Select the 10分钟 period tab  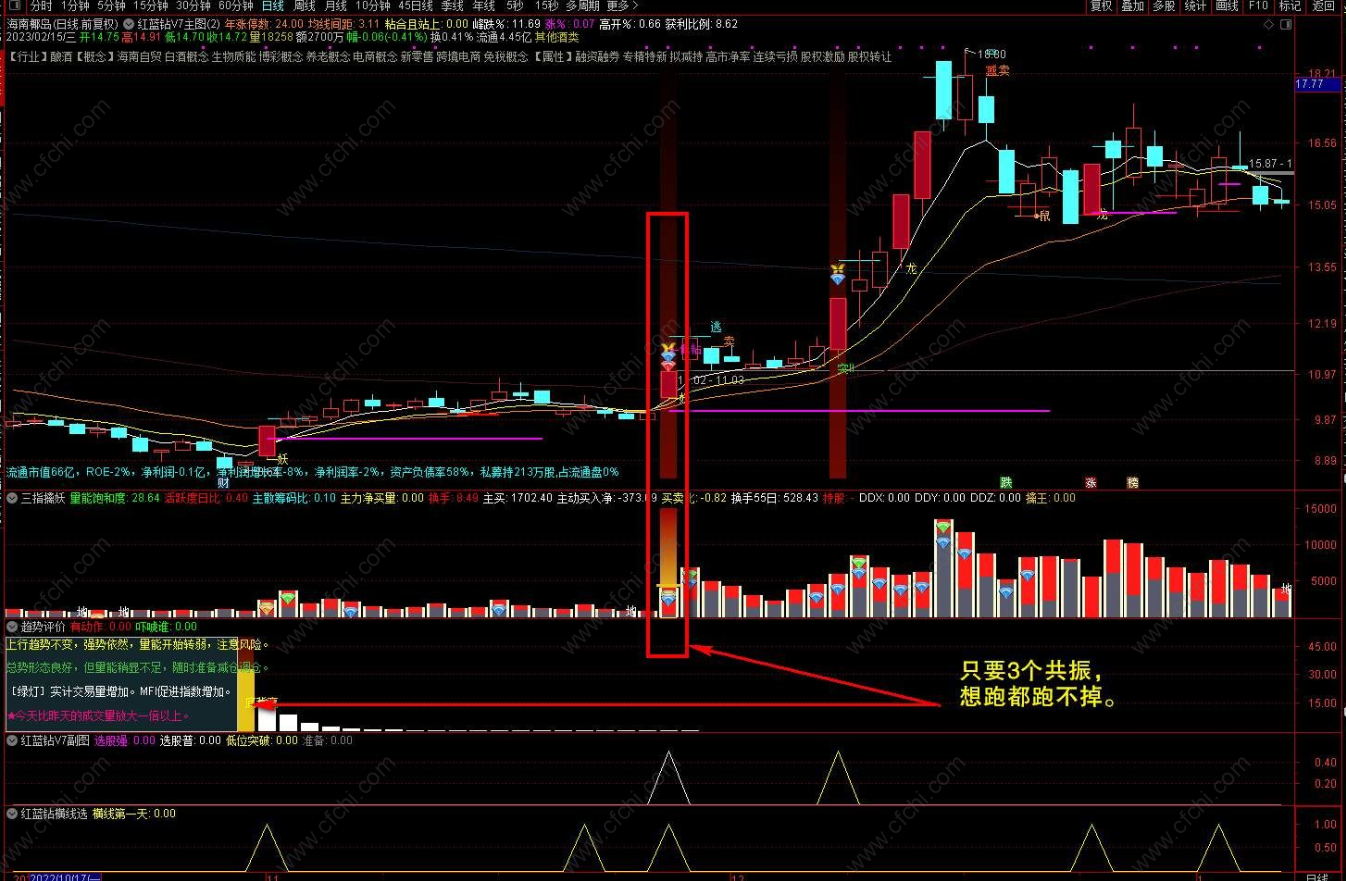[x=373, y=6]
